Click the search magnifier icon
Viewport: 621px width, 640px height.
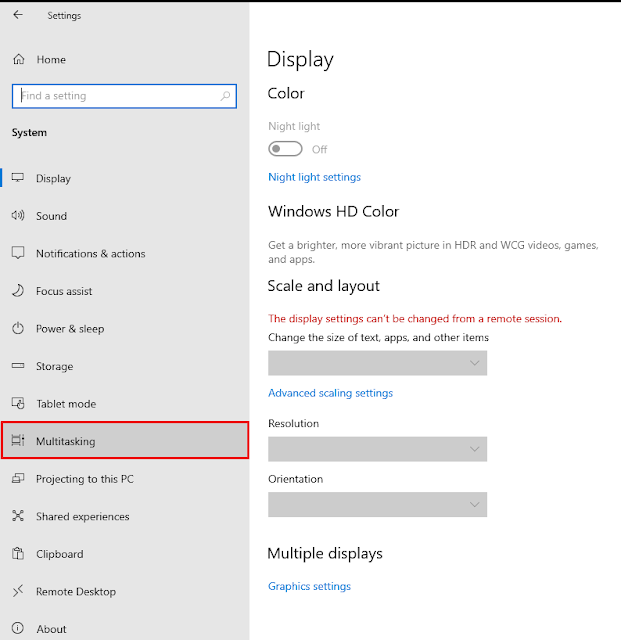(225, 96)
